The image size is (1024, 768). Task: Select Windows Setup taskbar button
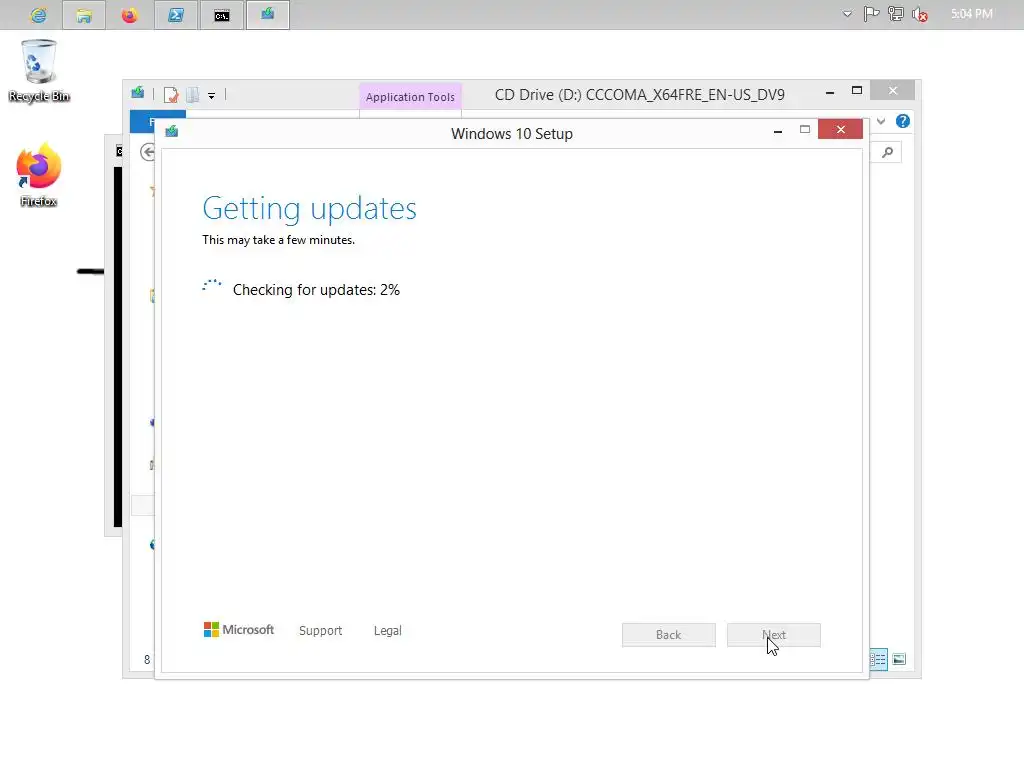(268, 14)
